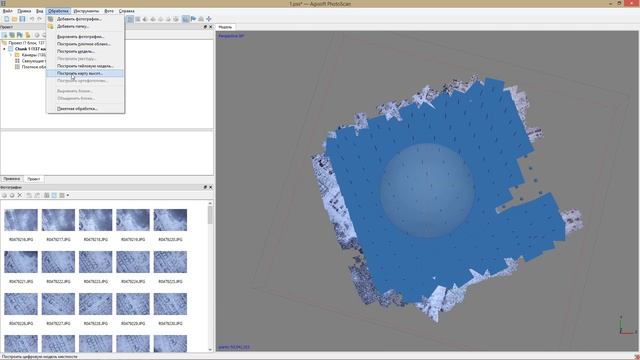The height and width of the screenshot is (360, 640).
Task: Click the Undo arrow icon
Action: [x=32, y=19]
